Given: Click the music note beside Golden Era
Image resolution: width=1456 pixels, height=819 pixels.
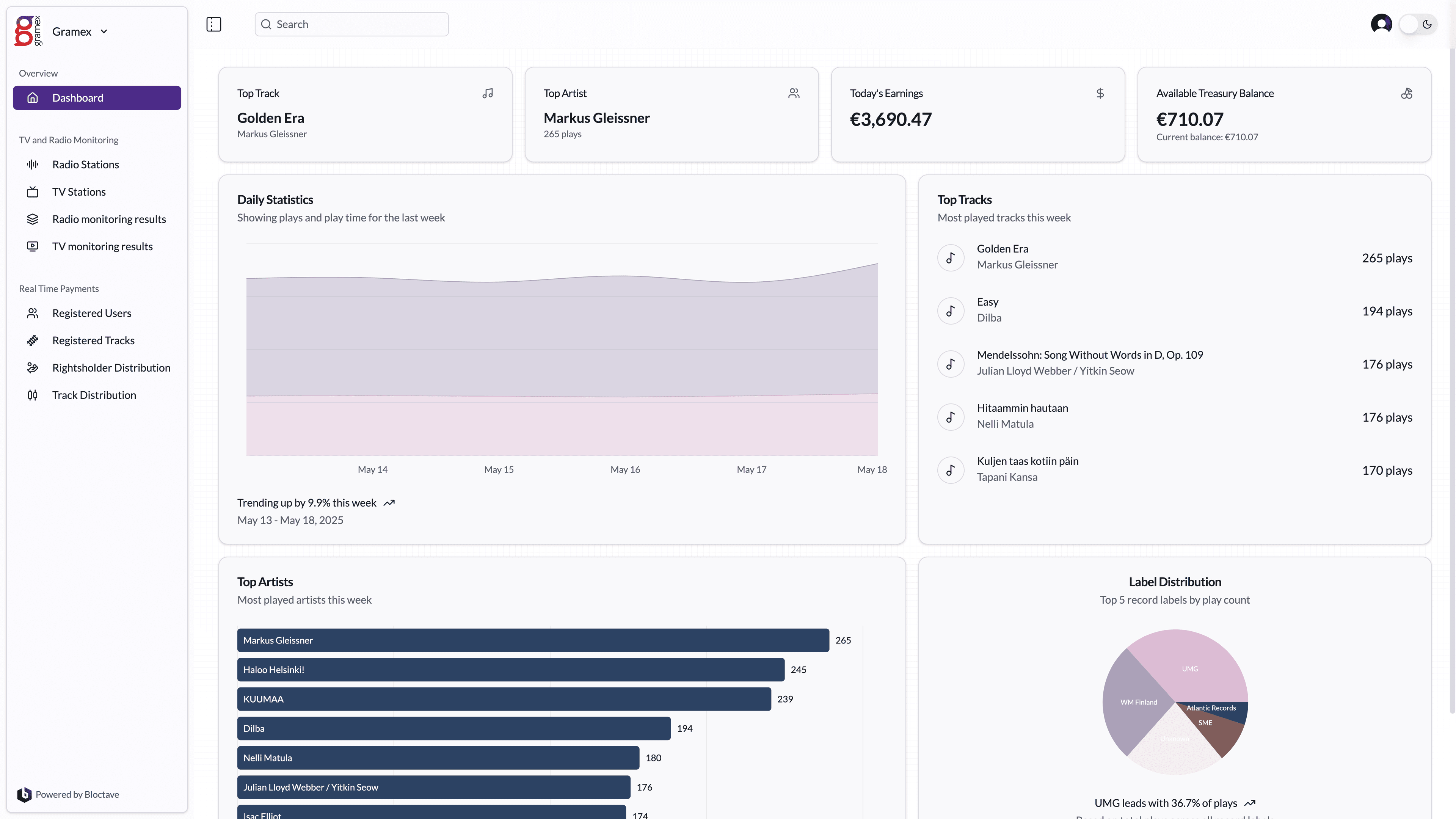Looking at the screenshot, I should pyautogui.click(x=951, y=258).
